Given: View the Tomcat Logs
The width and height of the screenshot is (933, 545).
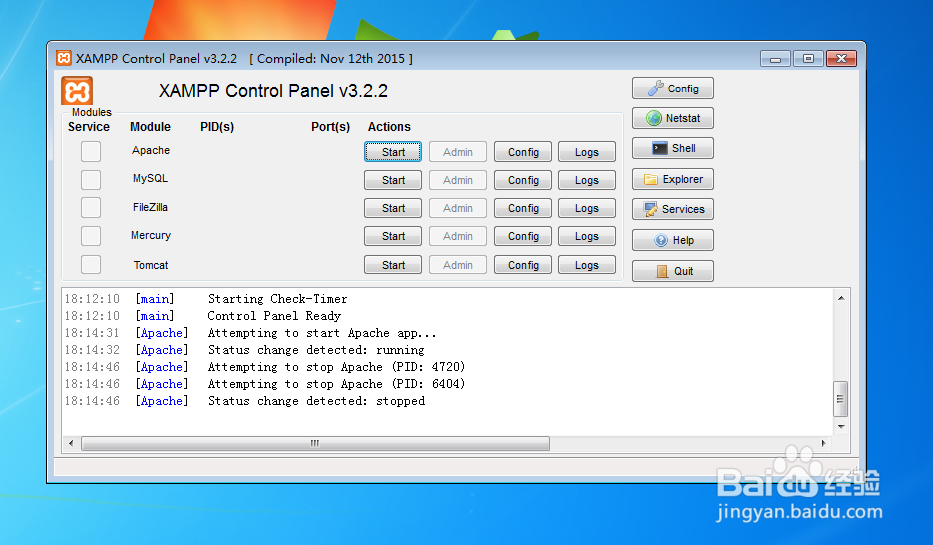Looking at the screenshot, I should (x=587, y=264).
